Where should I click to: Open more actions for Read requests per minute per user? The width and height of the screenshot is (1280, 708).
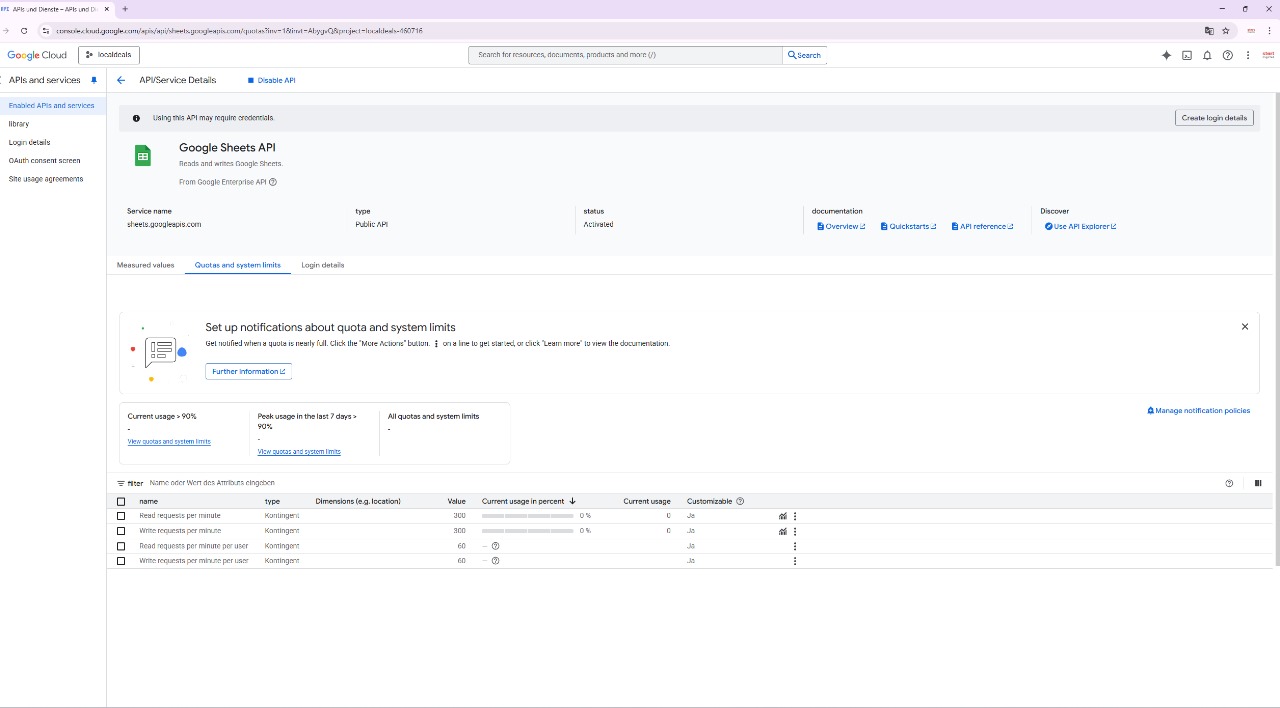(795, 546)
